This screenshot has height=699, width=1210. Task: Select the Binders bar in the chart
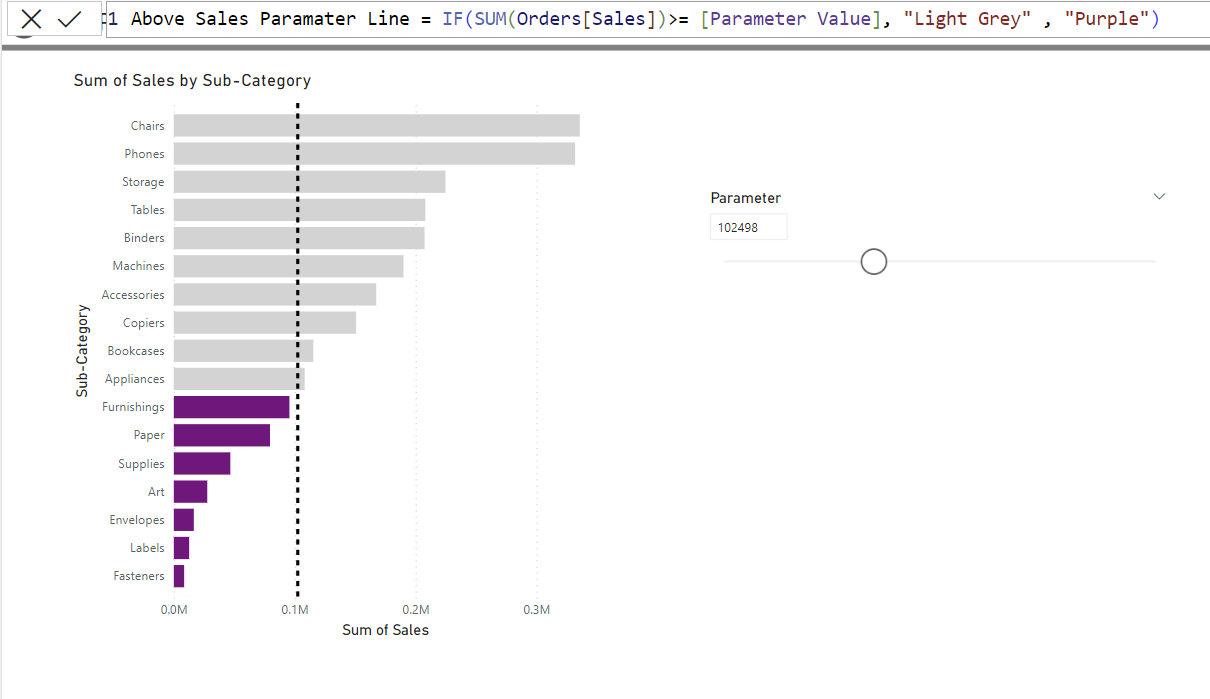pos(298,238)
